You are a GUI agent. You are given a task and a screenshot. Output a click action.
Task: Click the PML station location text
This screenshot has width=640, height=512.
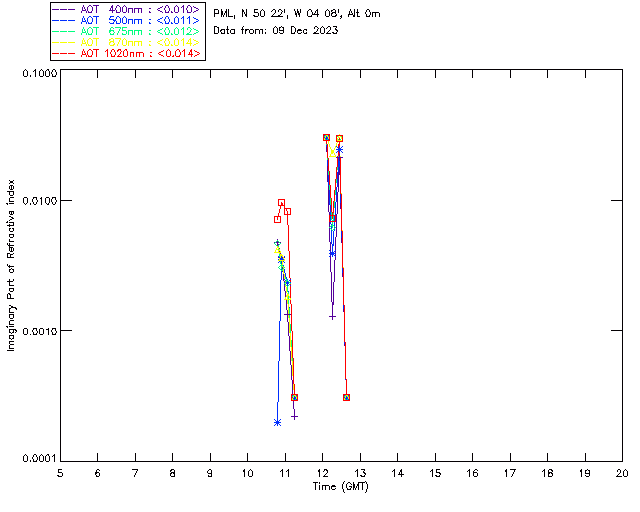click(x=297, y=14)
